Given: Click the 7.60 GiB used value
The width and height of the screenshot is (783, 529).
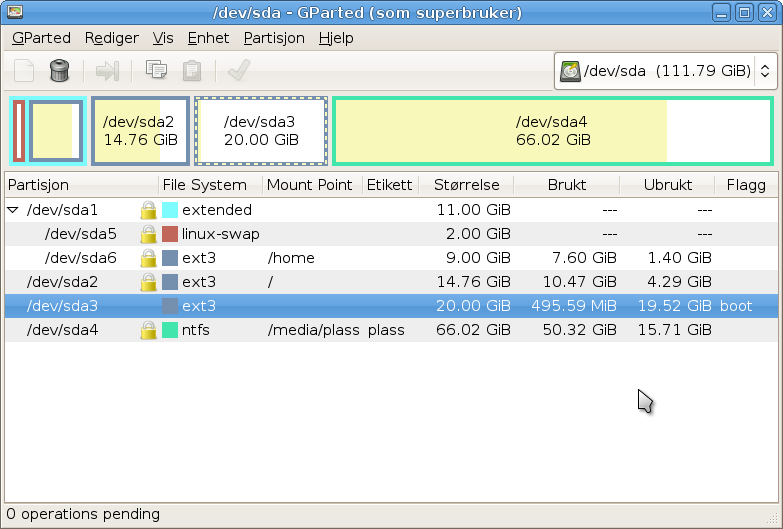Looking at the screenshot, I should (x=584, y=258).
